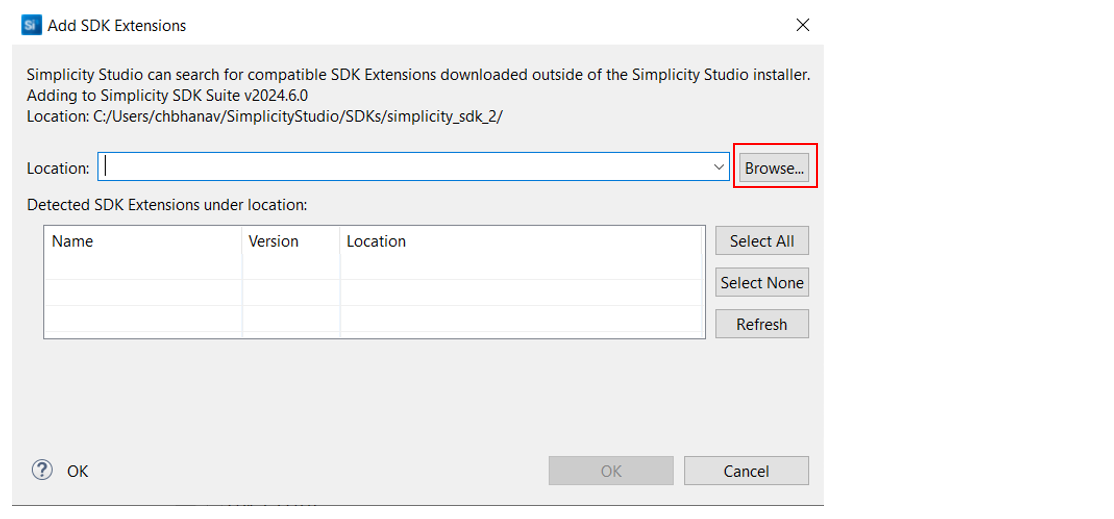Choose Select All for detected extensions

coord(761,241)
